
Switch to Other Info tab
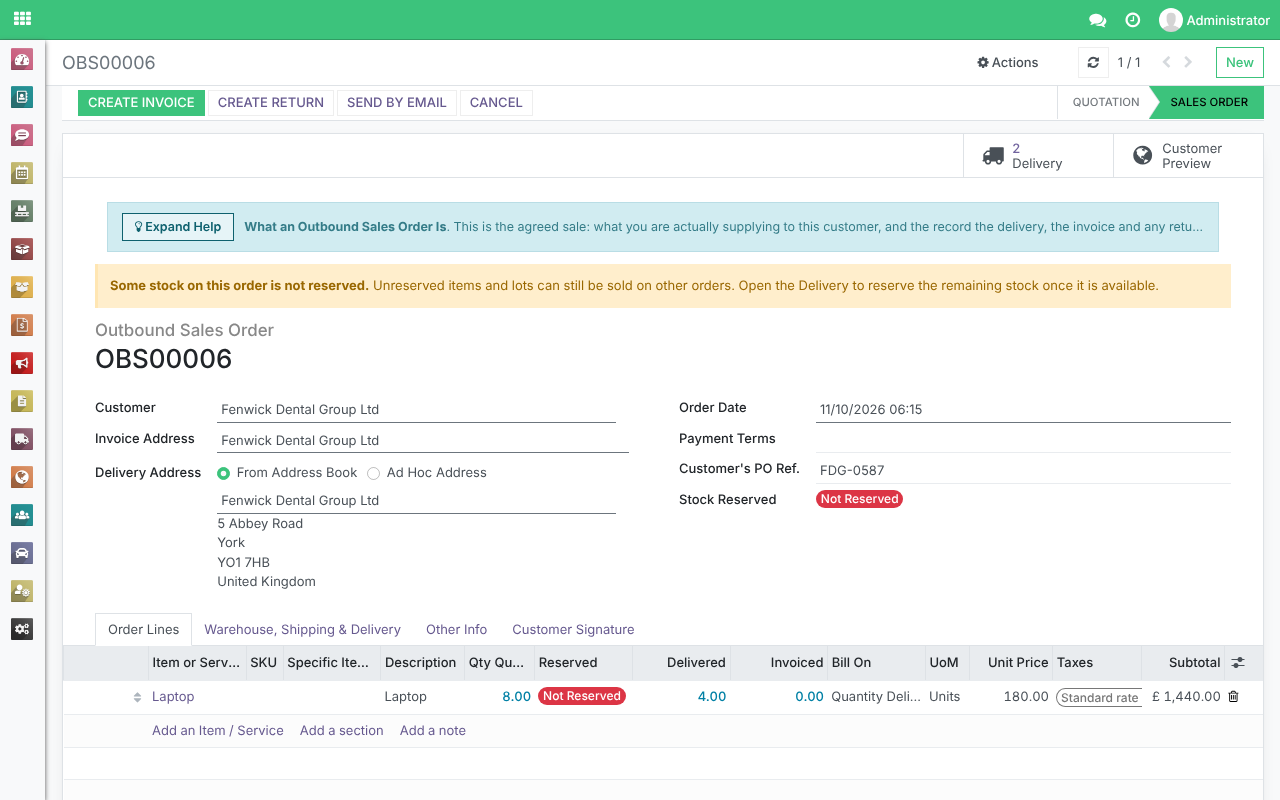456,630
